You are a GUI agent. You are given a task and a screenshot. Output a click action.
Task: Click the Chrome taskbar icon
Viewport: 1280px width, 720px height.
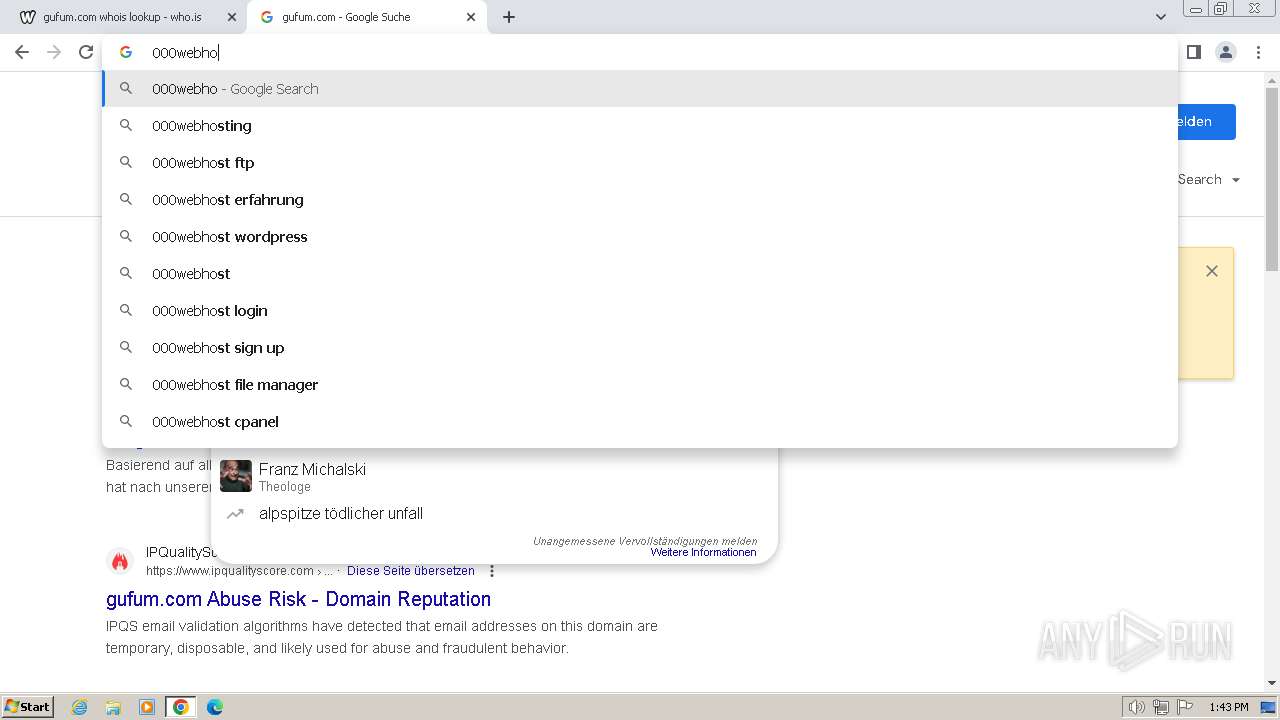(x=181, y=707)
